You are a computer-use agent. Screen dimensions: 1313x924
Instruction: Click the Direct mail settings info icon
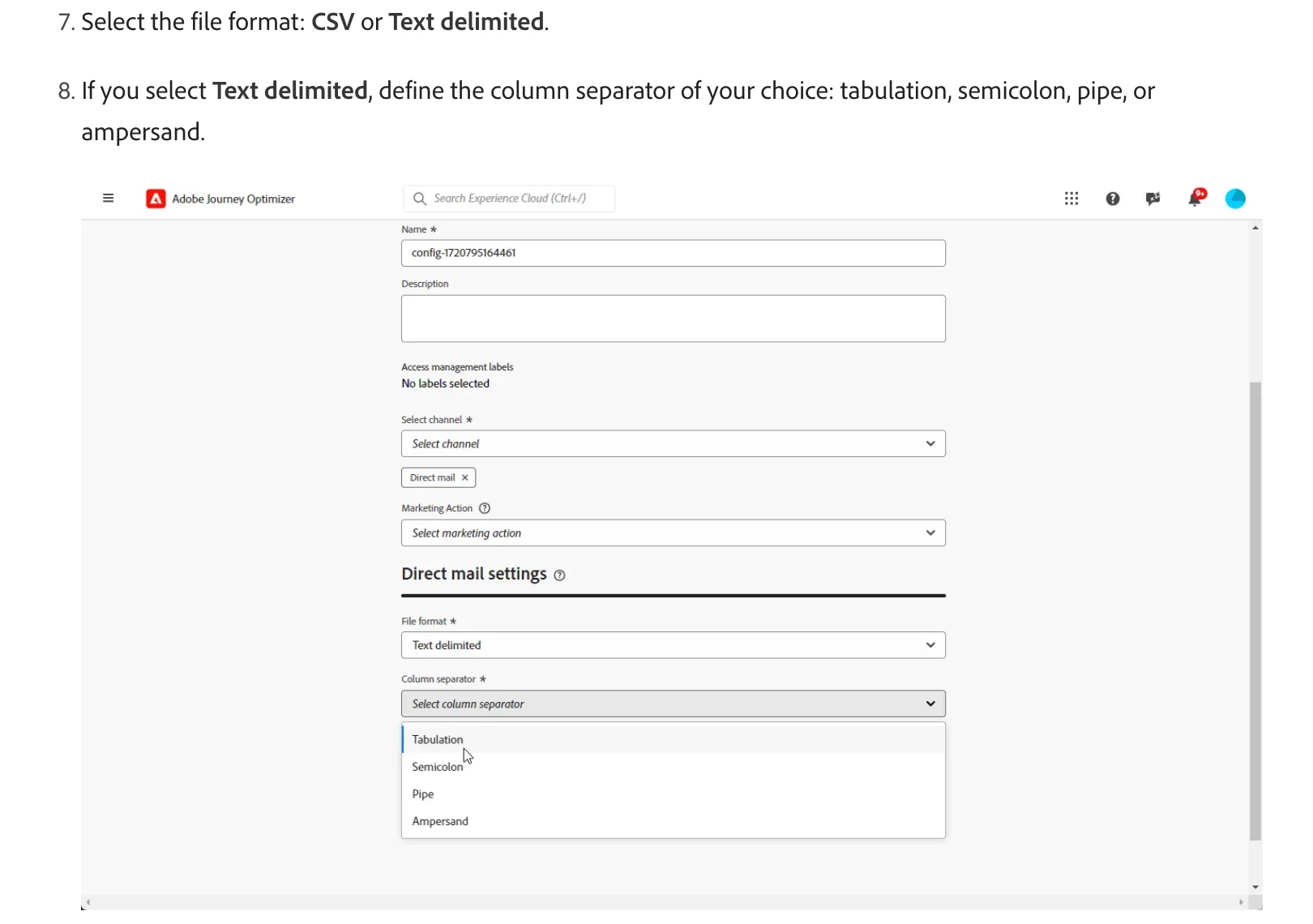tap(559, 575)
